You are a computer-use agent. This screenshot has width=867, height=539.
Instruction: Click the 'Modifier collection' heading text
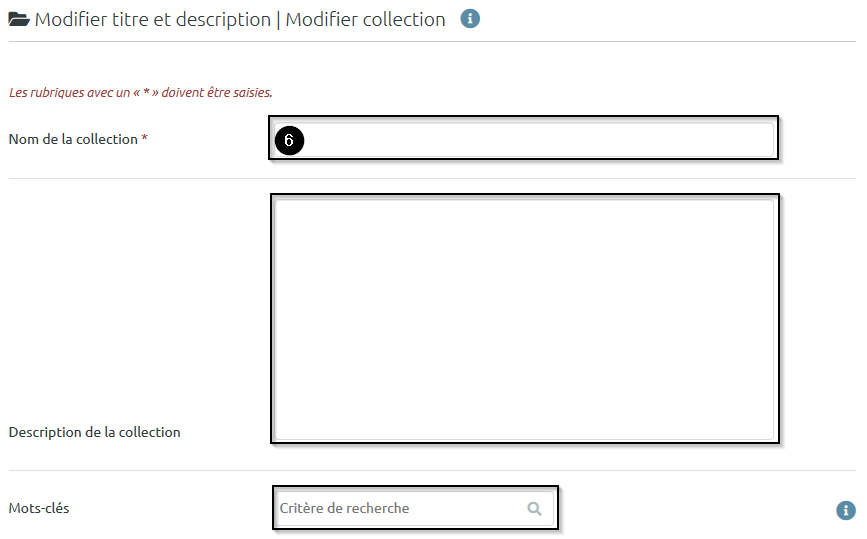pyautogui.click(x=365, y=20)
